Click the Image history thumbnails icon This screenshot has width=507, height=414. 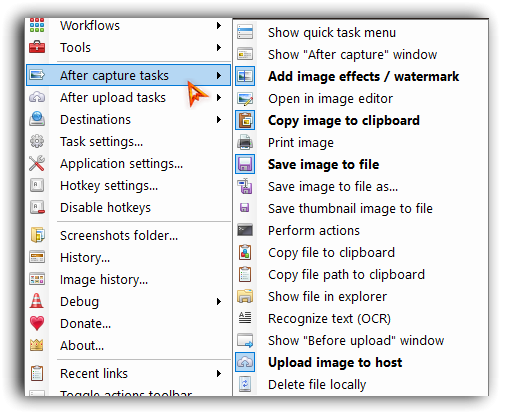37,279
